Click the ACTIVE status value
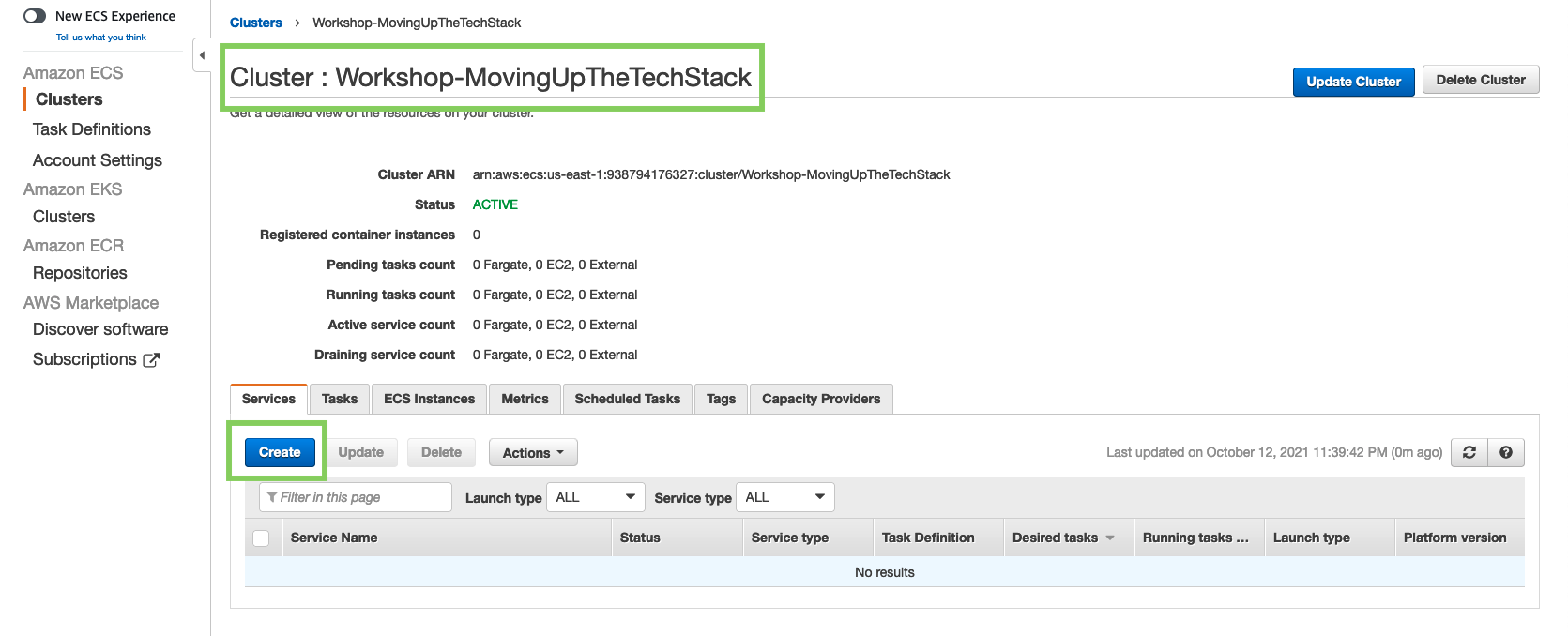 (x=495, y=204)
